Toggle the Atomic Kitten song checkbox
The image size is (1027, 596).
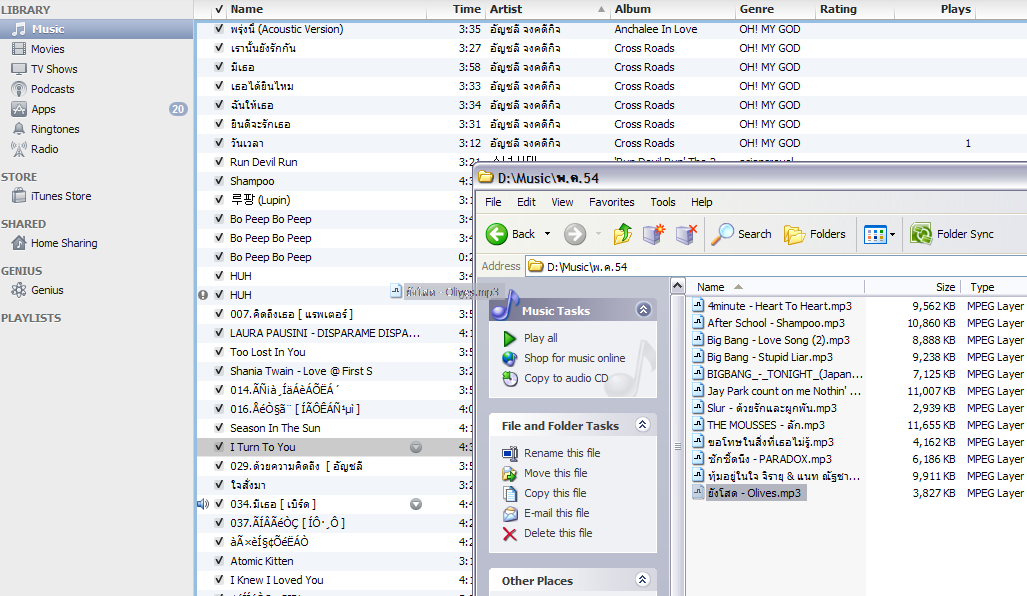point(219,561)
